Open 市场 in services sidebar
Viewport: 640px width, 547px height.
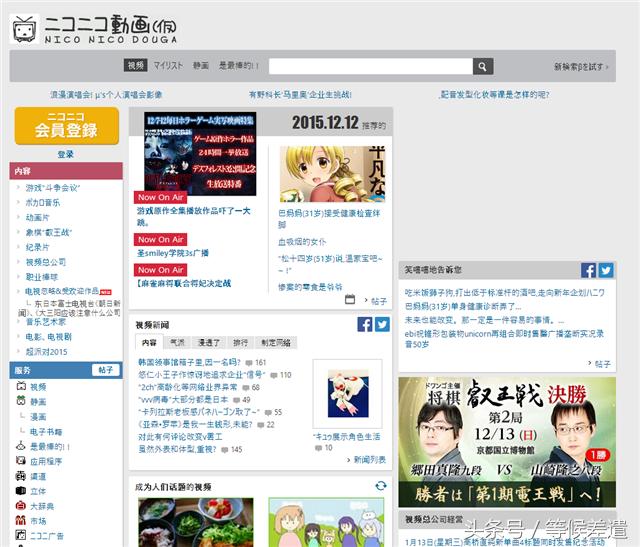[x=38, y=521]
